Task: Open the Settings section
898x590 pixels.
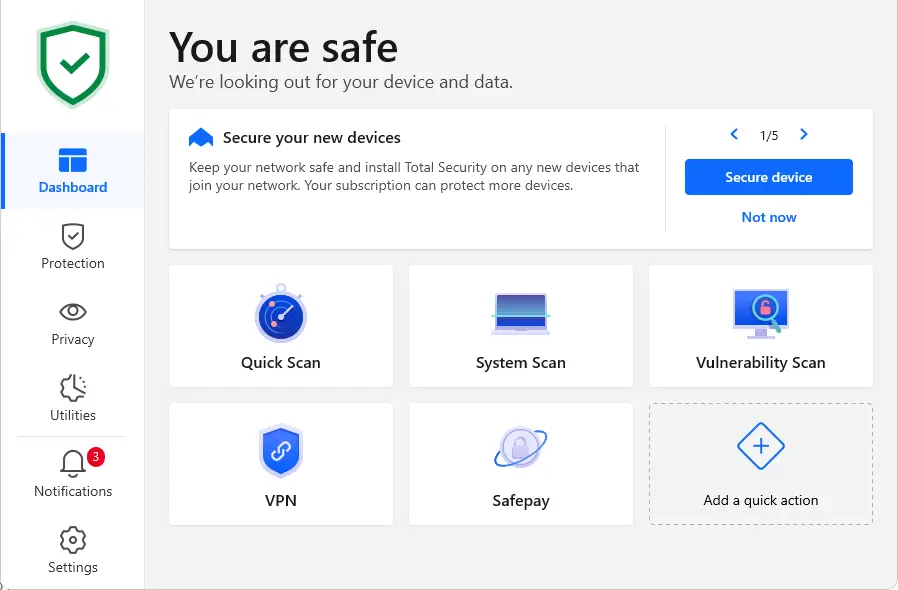Action: pos(72,552)
